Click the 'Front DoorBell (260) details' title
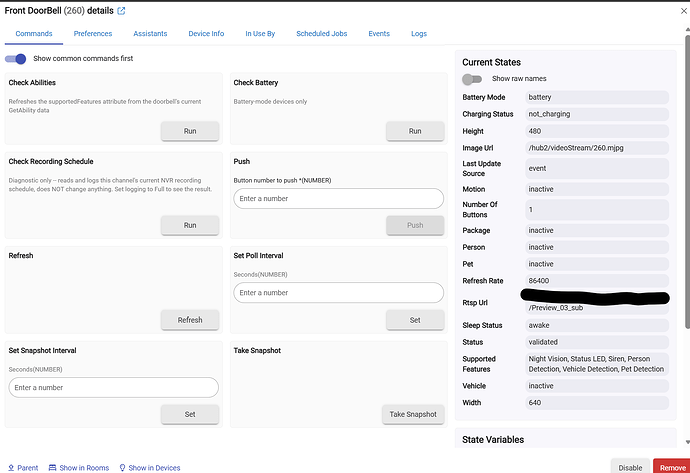690x473 pixels. (59, 11)
